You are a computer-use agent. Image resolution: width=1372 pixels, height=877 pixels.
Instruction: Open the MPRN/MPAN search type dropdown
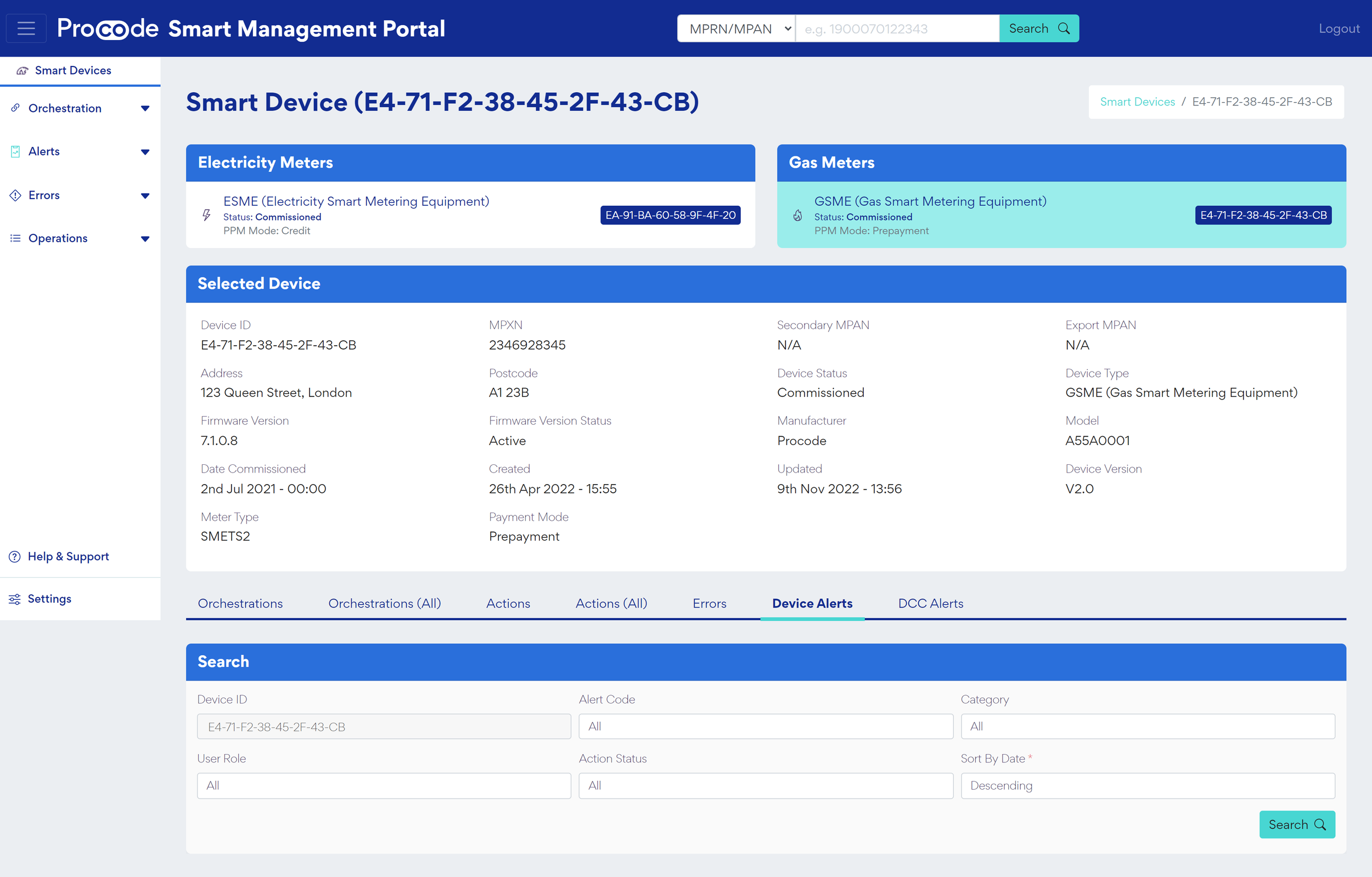click(x=736, y=29)
